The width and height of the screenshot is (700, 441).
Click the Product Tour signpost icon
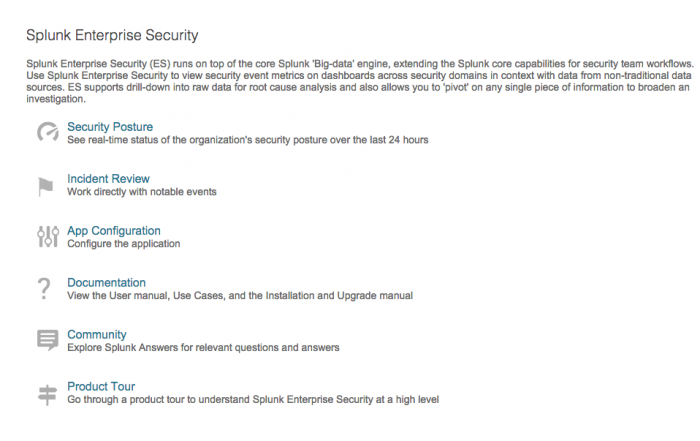click(x=47, y=395)
